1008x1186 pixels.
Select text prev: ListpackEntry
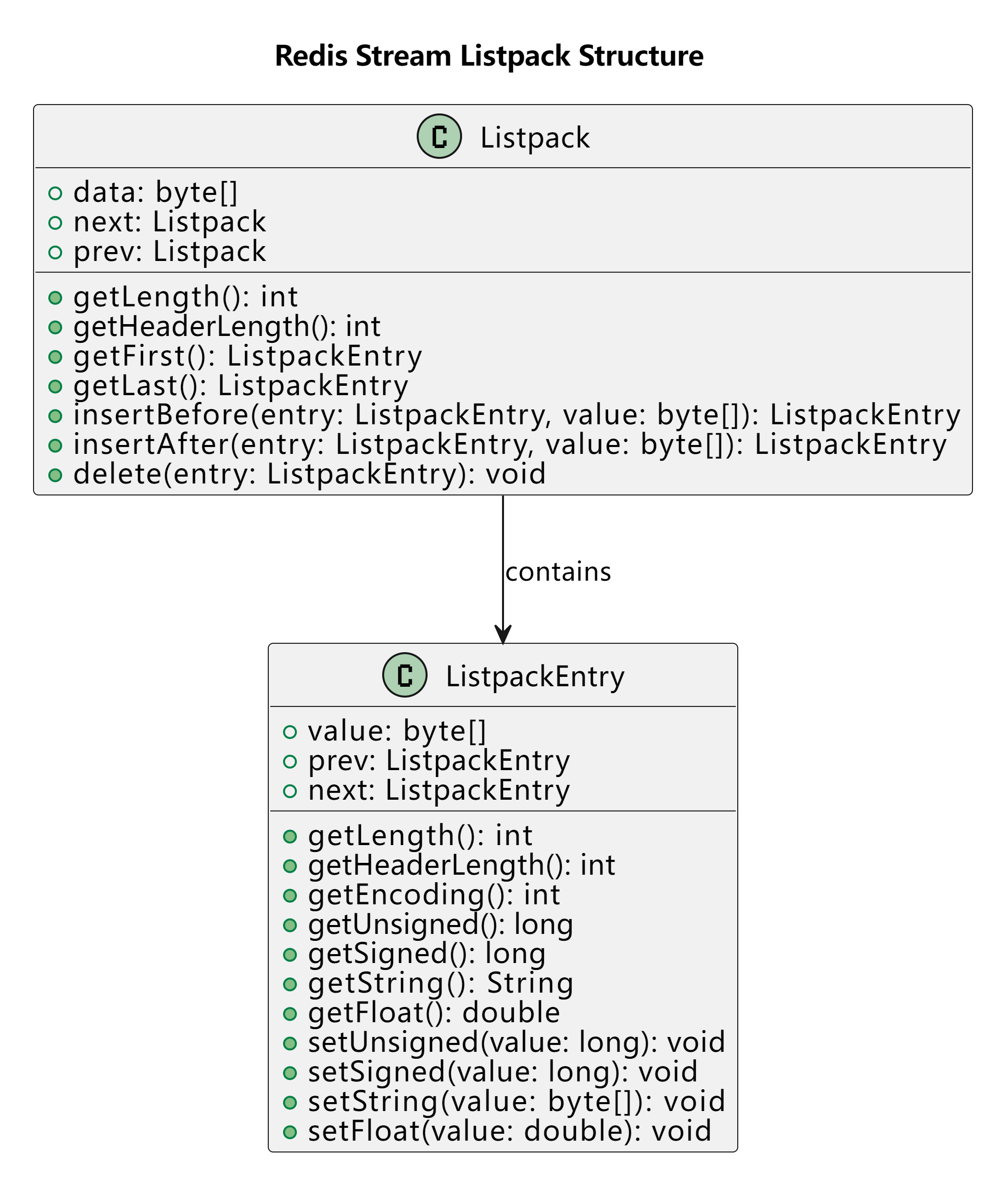[439, 761]
